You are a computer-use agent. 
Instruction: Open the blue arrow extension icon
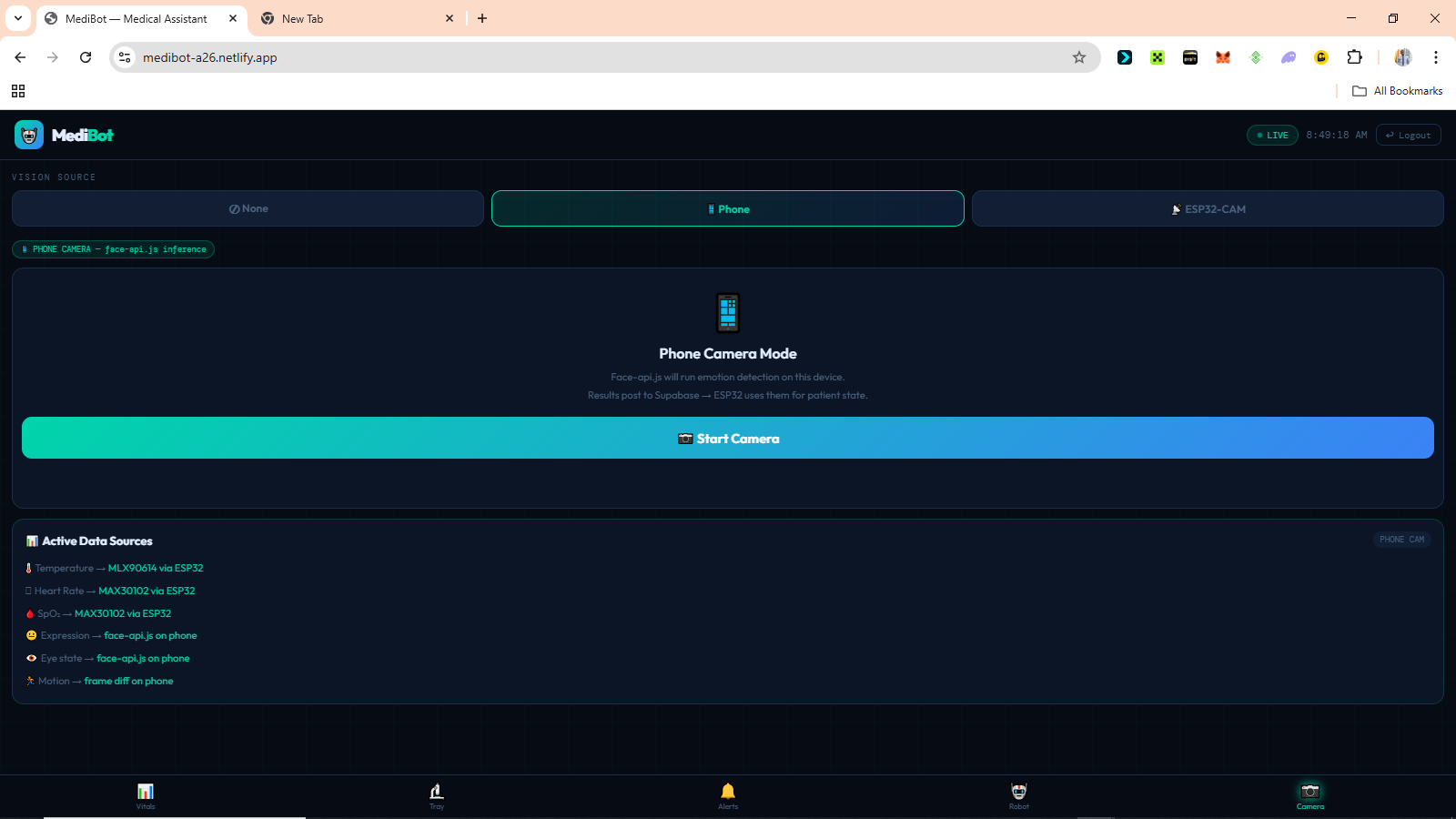(x=1125, y=57)
